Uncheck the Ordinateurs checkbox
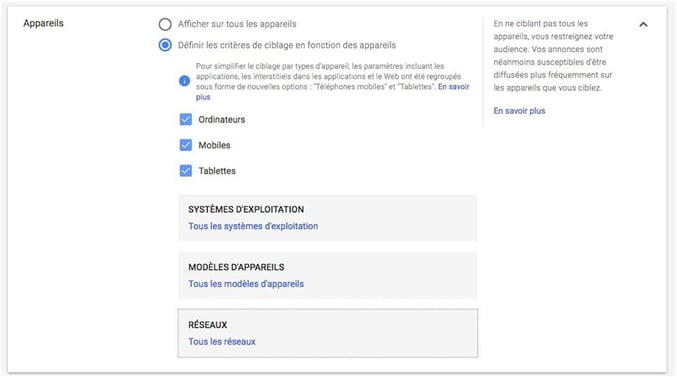This screenshot has width=677, height=377. coord(186,119)
